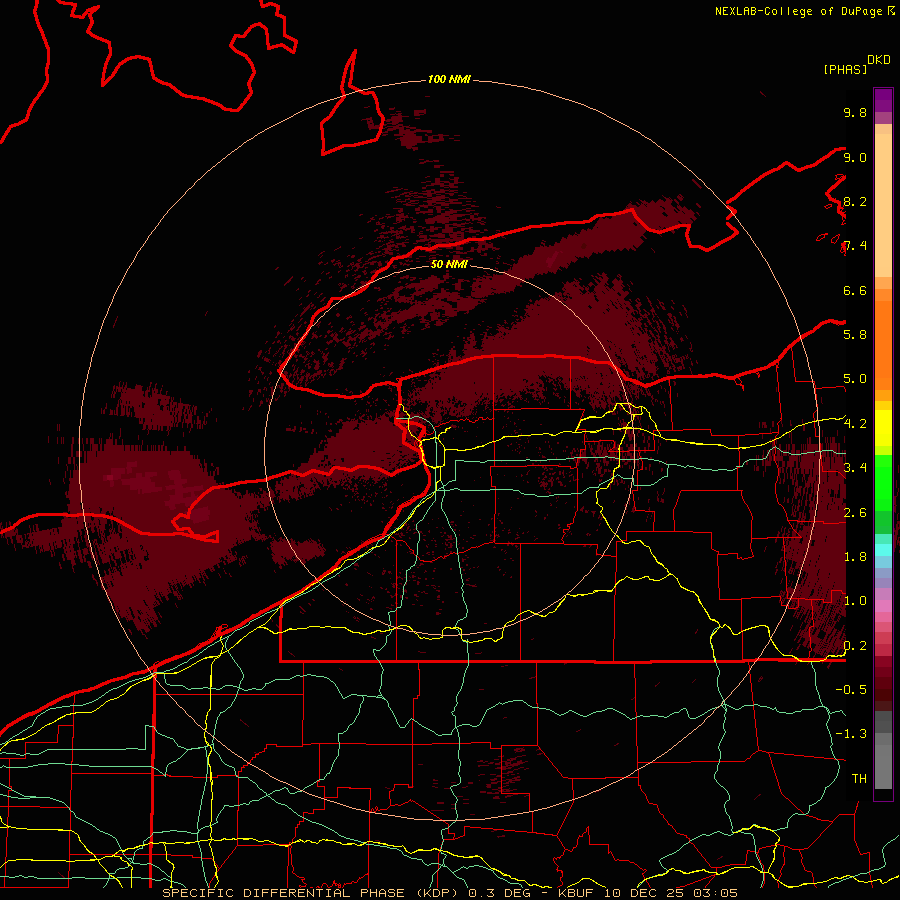Click the 1.8 scale value
Screen dimensions: 900x900
click(855, 557)
